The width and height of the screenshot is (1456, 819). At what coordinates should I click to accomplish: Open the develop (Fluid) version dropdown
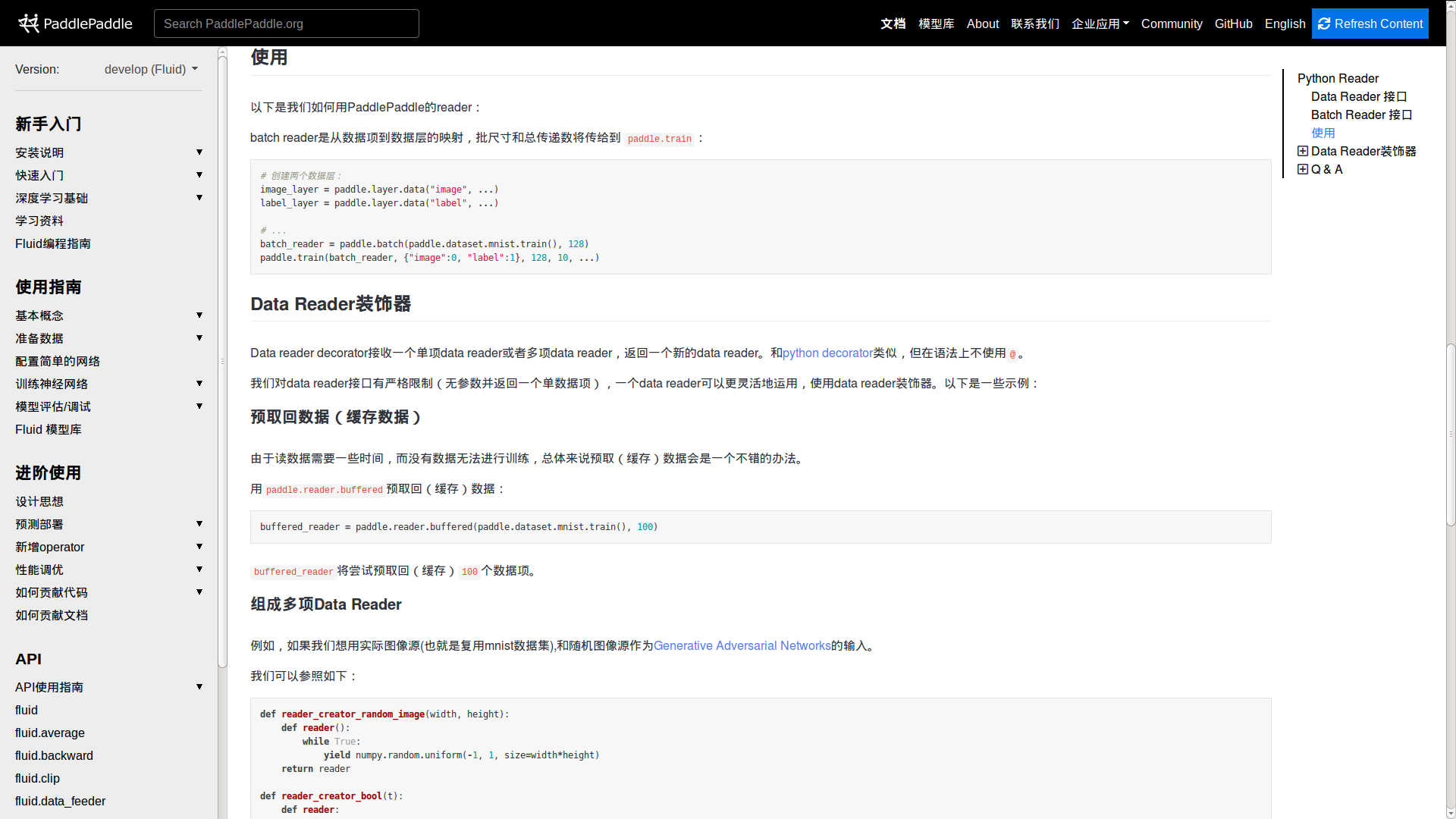(151, 69)
